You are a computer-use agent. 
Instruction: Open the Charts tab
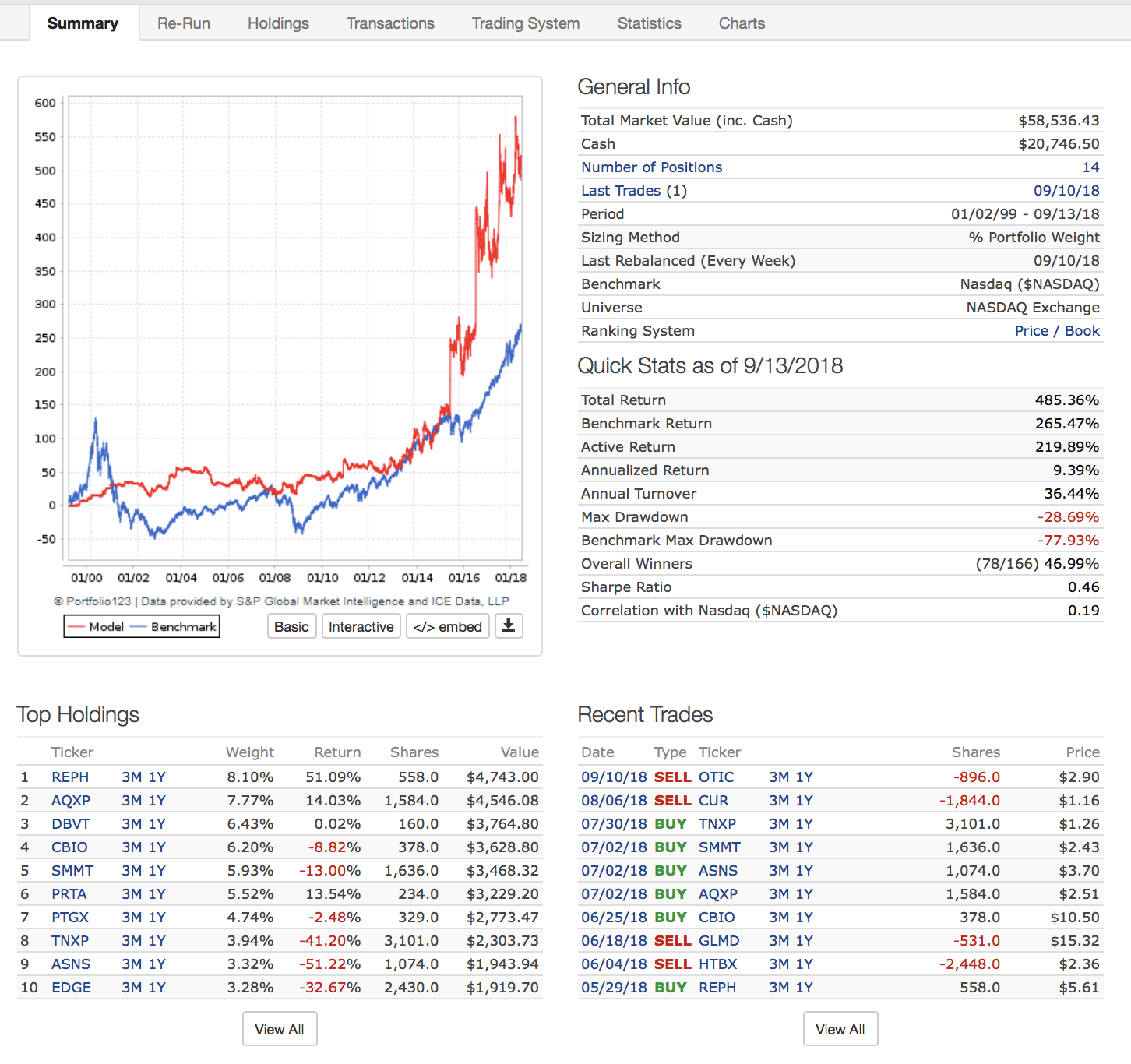[742, 23]
